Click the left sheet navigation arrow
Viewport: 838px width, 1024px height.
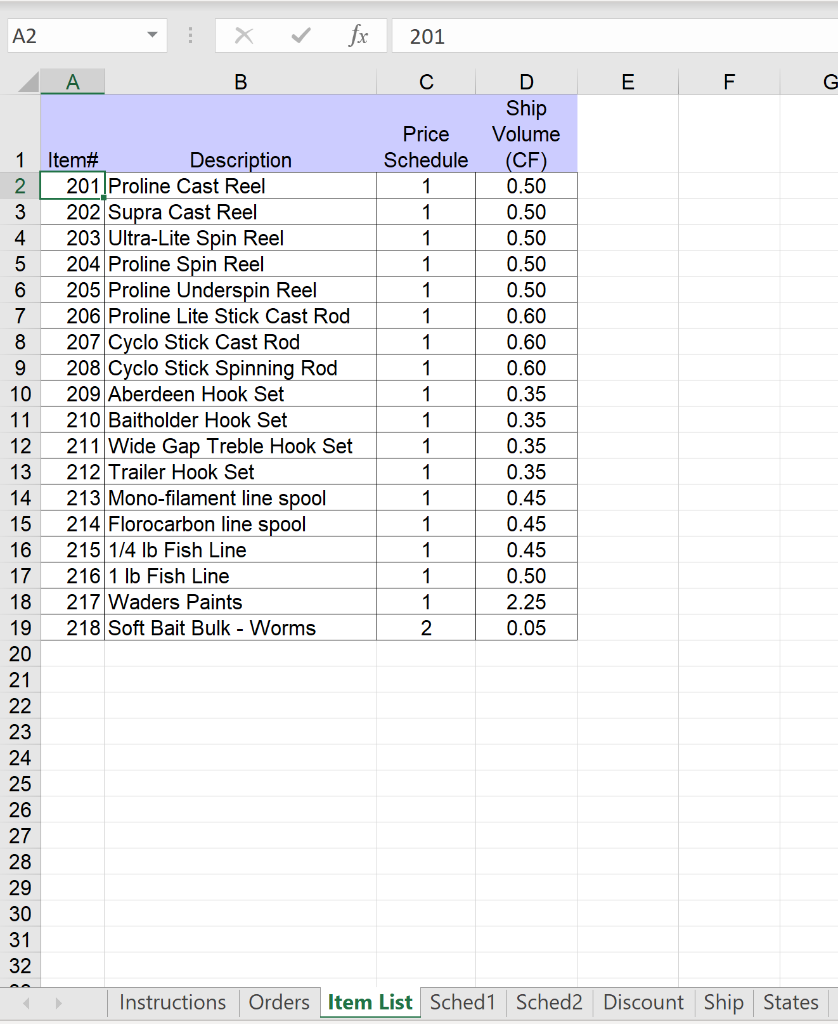26,1002
